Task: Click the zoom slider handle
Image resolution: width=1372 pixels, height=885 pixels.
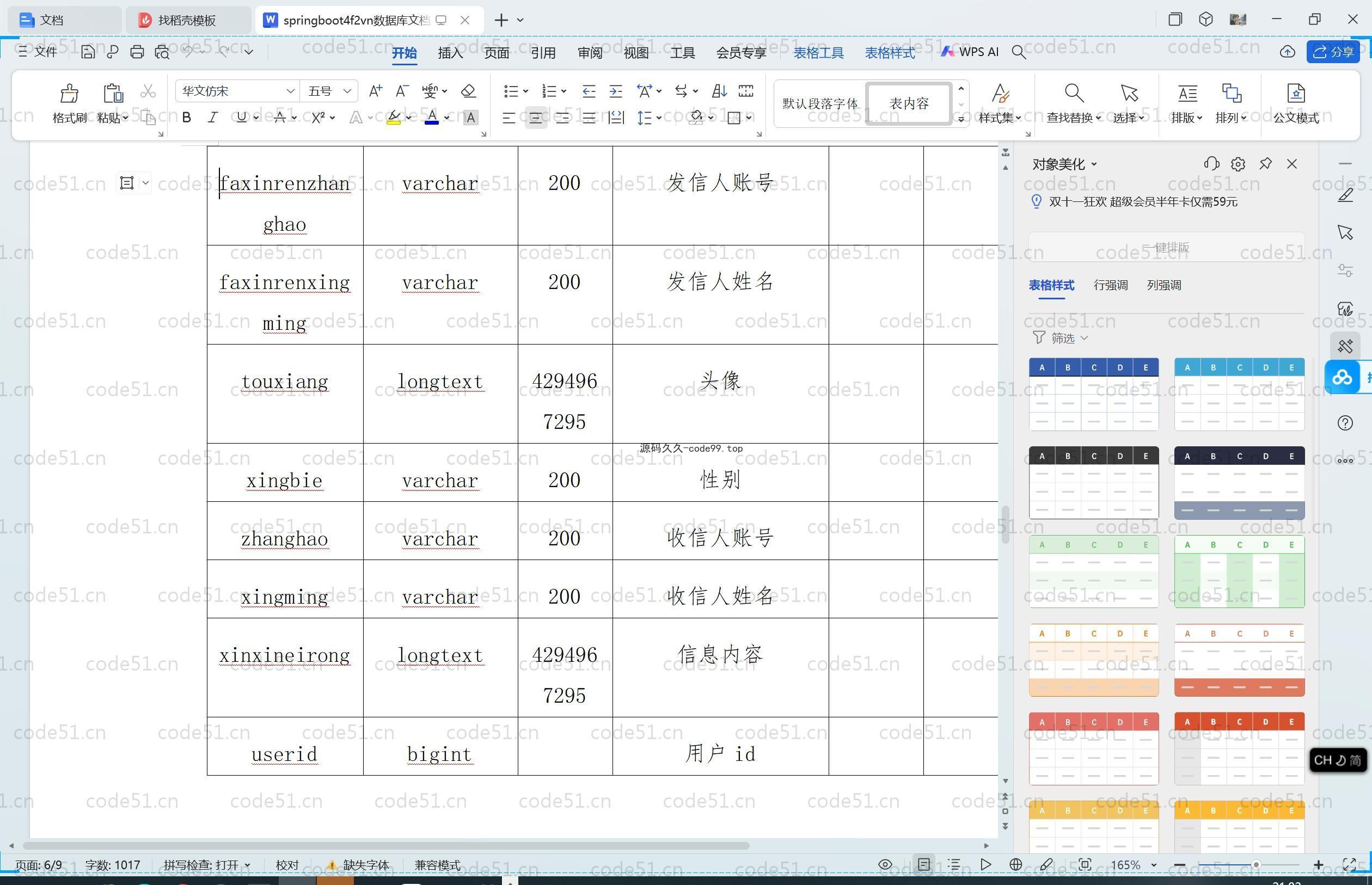Action: tap(1257, 864)
